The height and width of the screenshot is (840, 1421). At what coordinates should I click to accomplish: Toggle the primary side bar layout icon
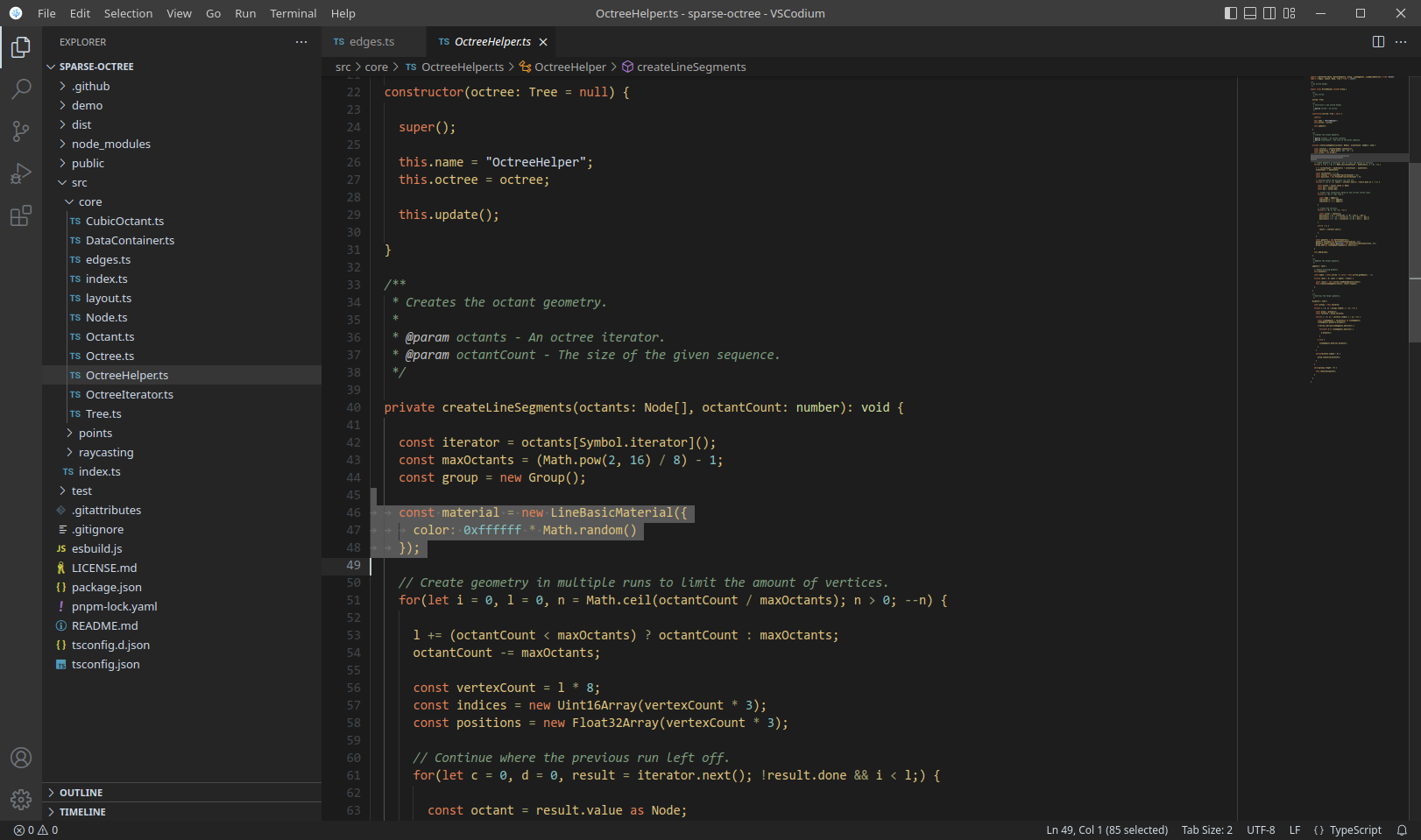[x=1231, y=13]
